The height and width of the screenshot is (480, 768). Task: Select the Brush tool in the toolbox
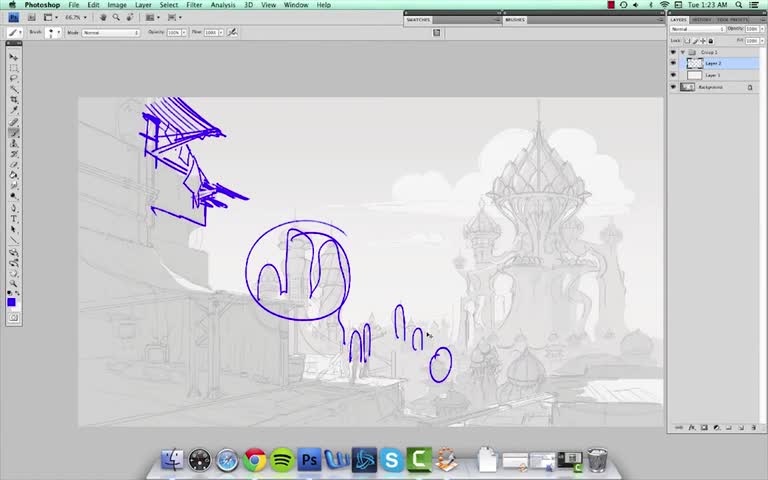pyautogui.click(x=14, y=132)
